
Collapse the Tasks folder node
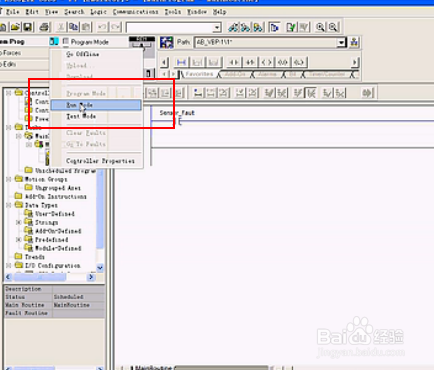pos(9,127)
